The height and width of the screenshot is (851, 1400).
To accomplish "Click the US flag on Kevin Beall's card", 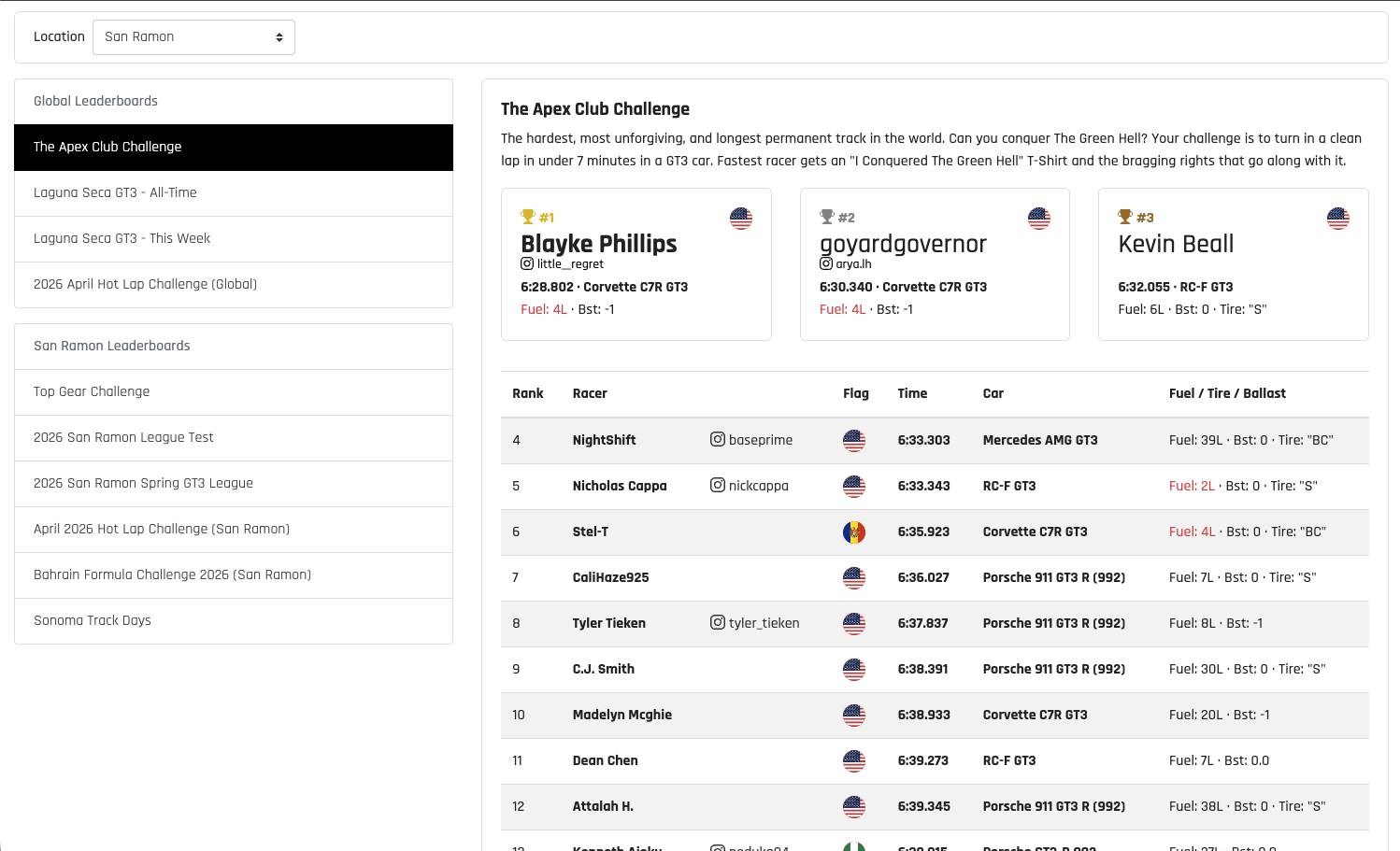I will click(1337, 218).
